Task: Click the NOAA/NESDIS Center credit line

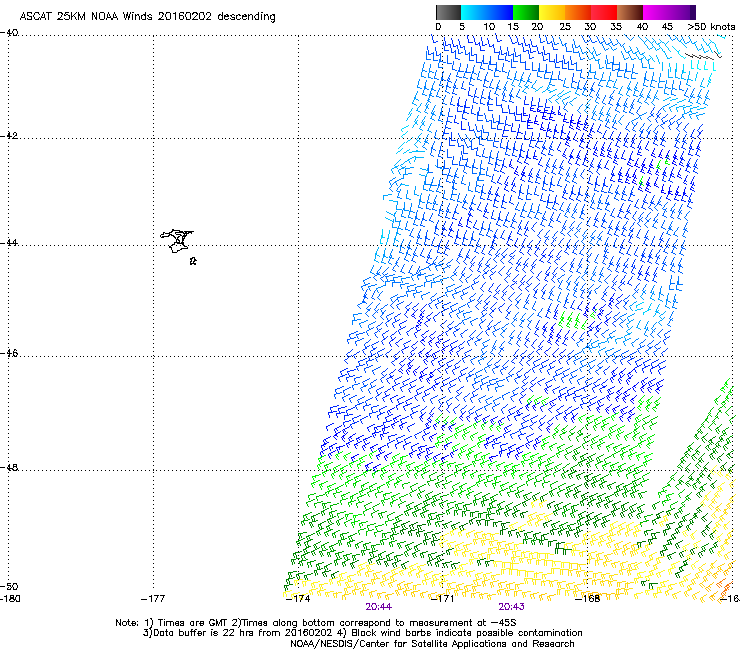Action: (432, 644)
